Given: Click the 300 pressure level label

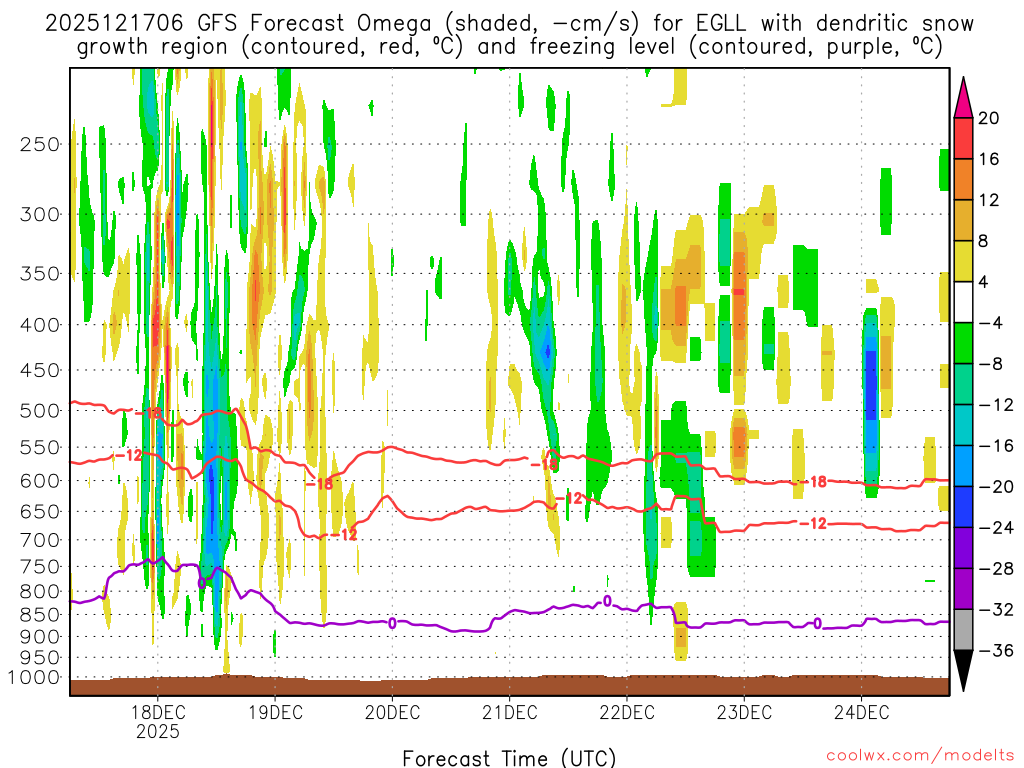Looking at the screenshot, I should [40, 214].
